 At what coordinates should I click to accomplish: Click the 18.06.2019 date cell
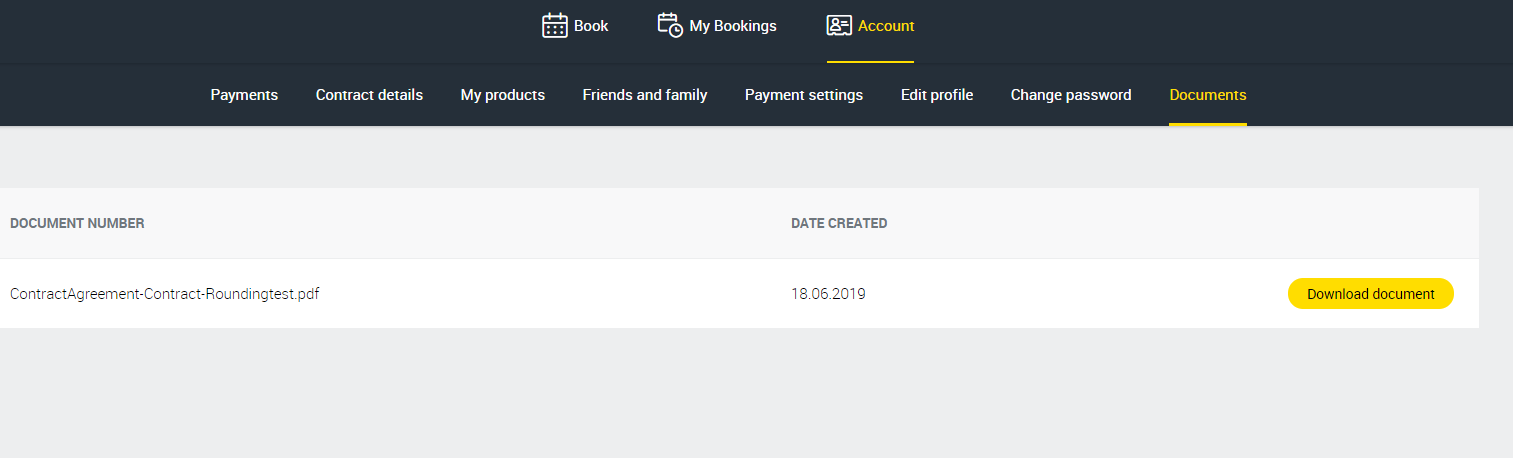(x=828, y=294)
